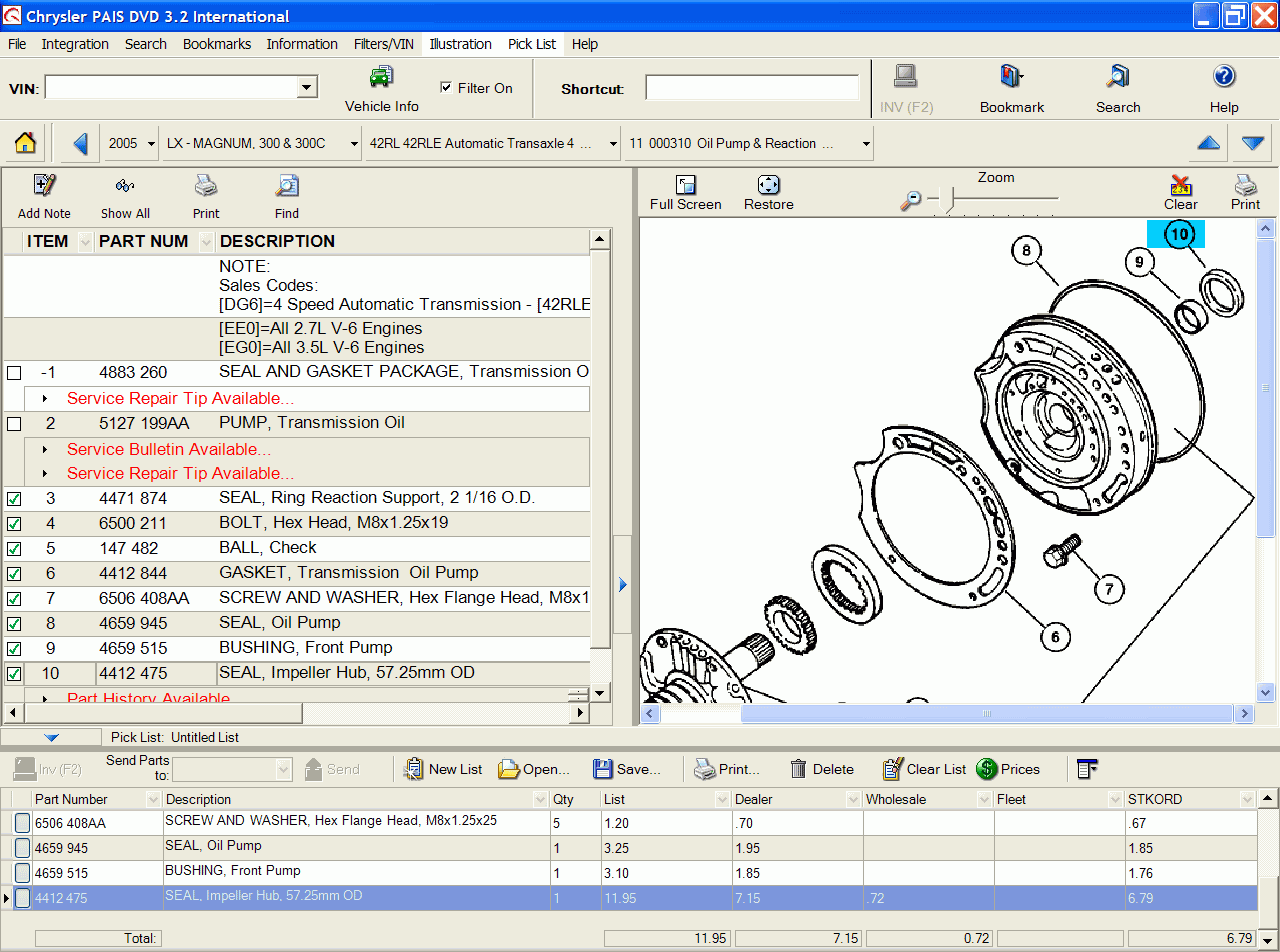Check the box for item 2 PUMP
Viewport: 1280px width, 952px height.
coord(14,424)
